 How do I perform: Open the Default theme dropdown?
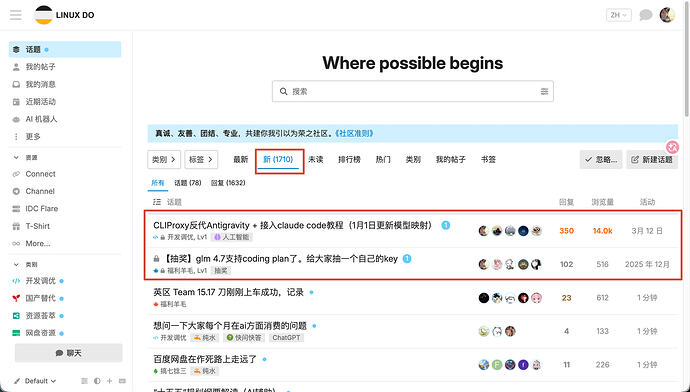35,381
